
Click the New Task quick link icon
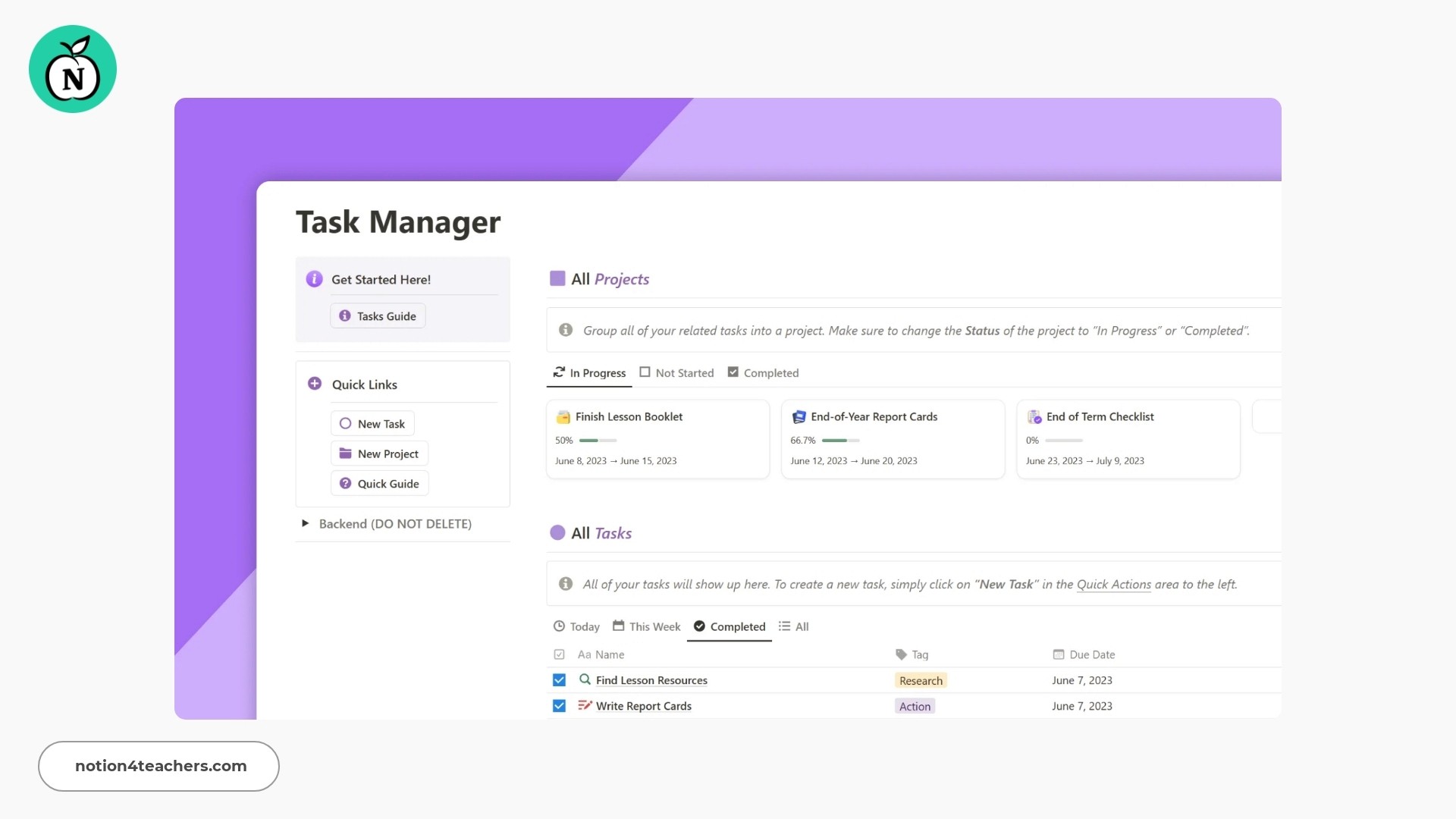[345, 423]
